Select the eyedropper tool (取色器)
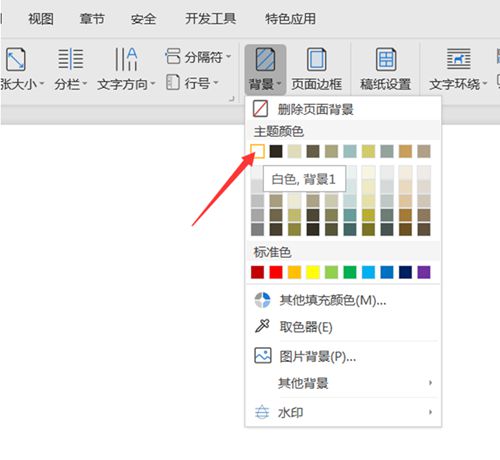This screenshot has height=460, width=500. click(262, 326)
